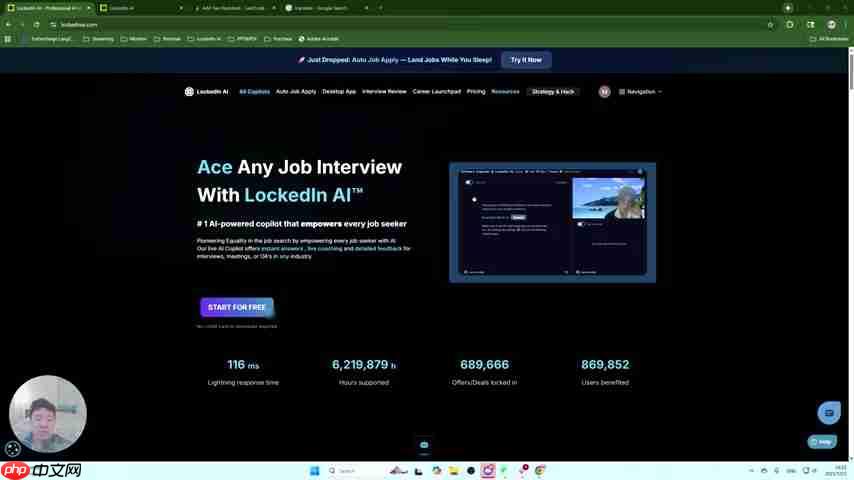This screenshot has height=480, width=854.
Task: Click the '869,852' users benefited stat
Action: (x=605, y=364)
